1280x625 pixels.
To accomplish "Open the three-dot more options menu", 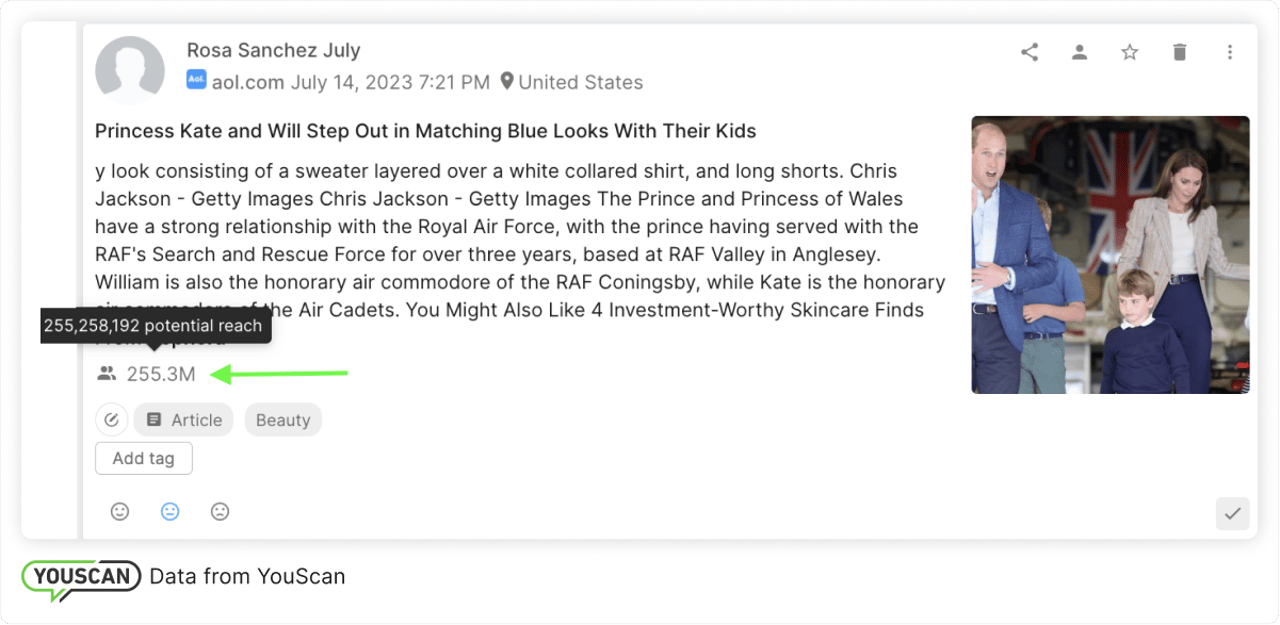I will [x=1230, y=53].
